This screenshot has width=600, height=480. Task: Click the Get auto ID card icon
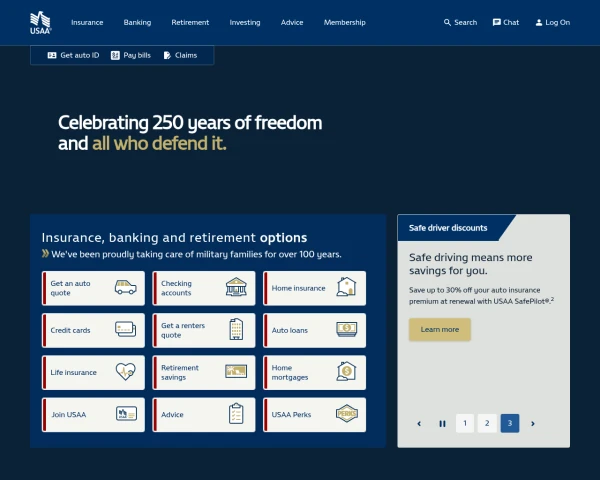coord(52,56)
